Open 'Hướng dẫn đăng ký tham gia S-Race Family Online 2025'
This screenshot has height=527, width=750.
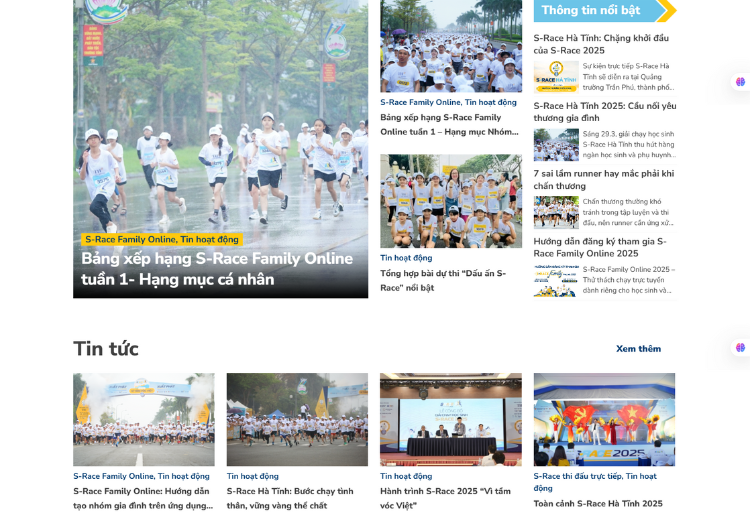click(x=600, y=247)
